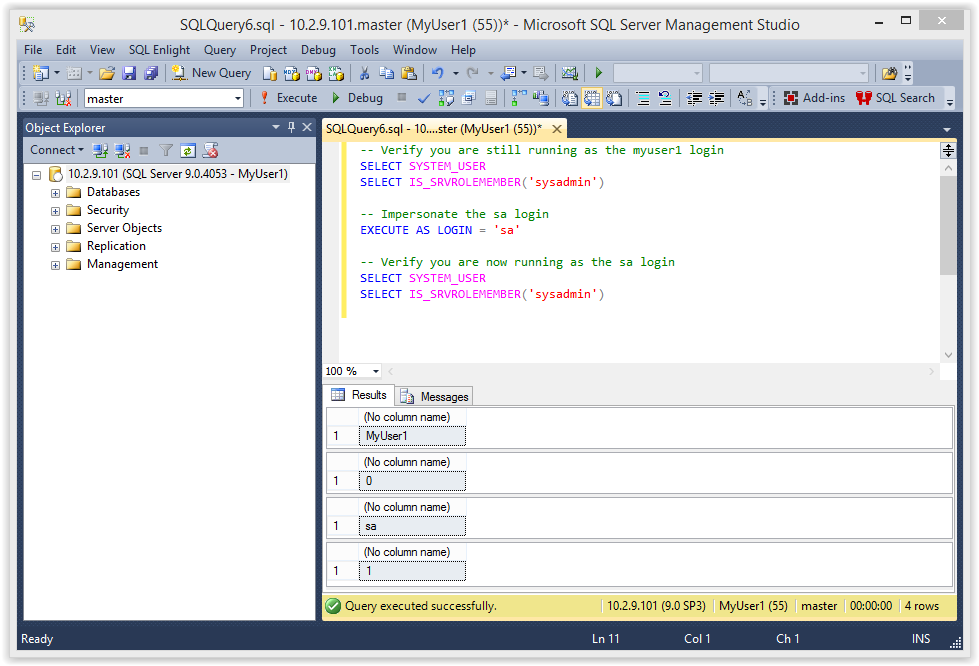The height and width of the screenshot is (666, 979).
Task: Toggle Include Actual Execution Plan
Action: tap(519, 98)
